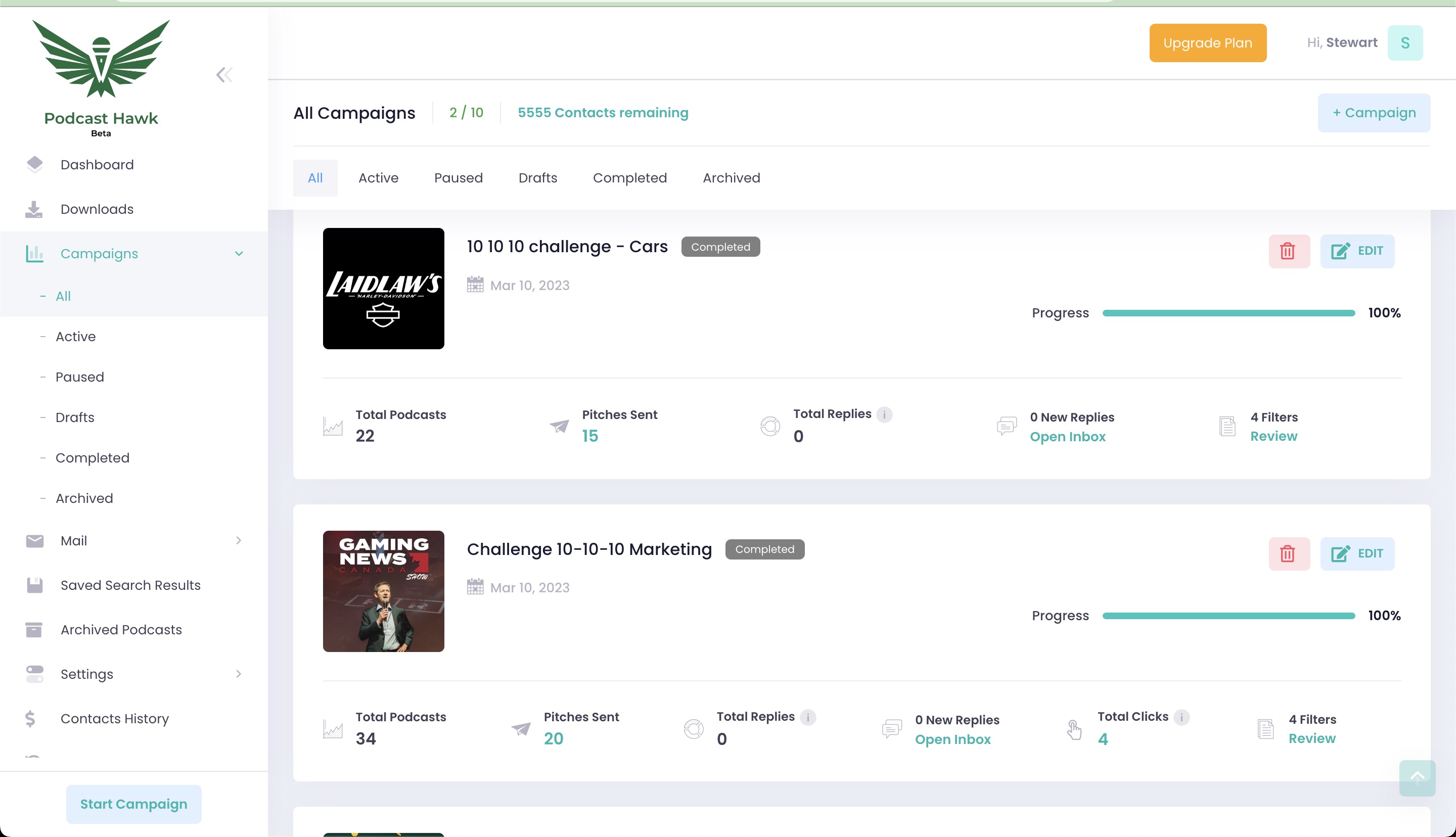Click the scroll-to-top arrow button
The width and height of the screenshot is (1456, 837).
(x=1417, y=778)
